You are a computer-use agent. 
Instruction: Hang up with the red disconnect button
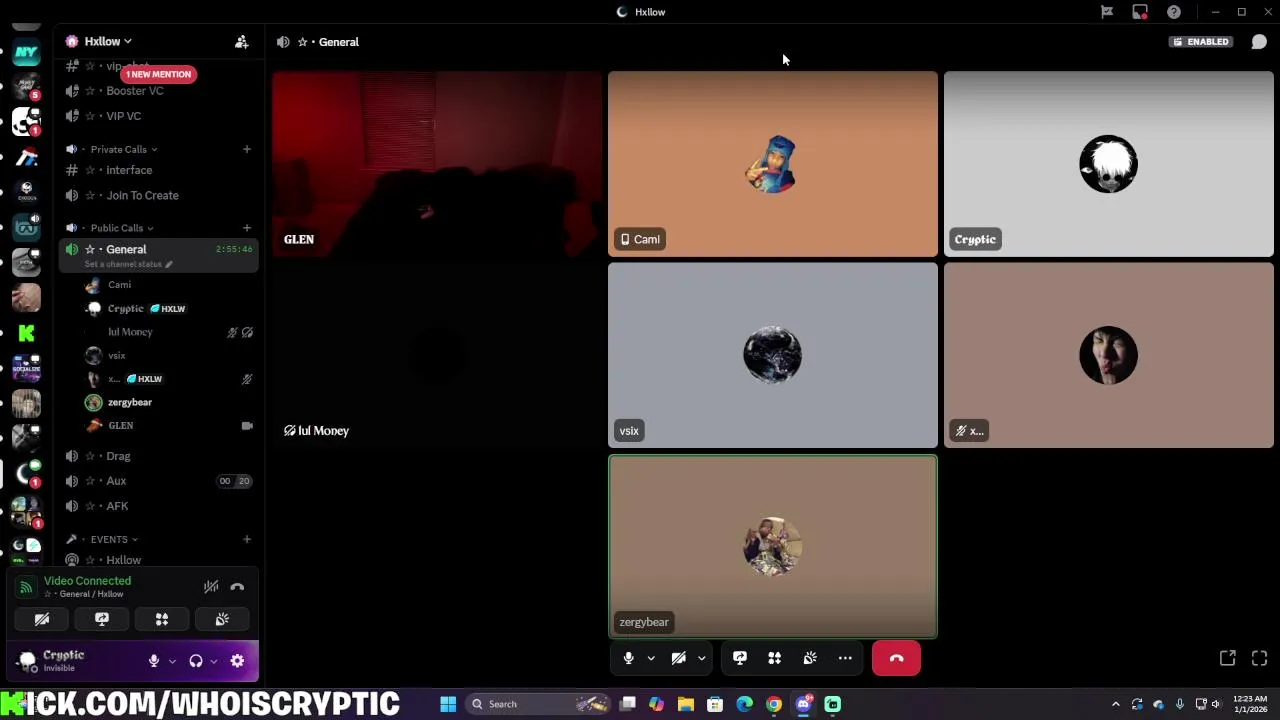click(896, 658)
